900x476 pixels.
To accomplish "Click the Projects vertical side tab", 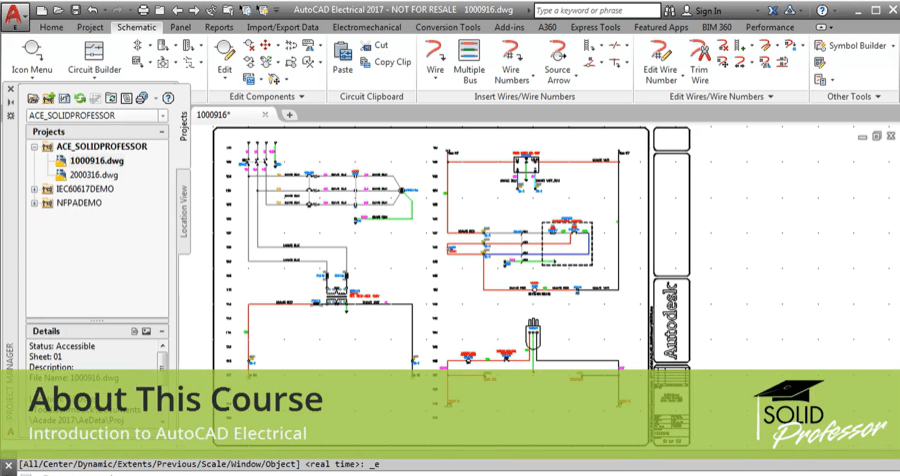I will point(184,126).
